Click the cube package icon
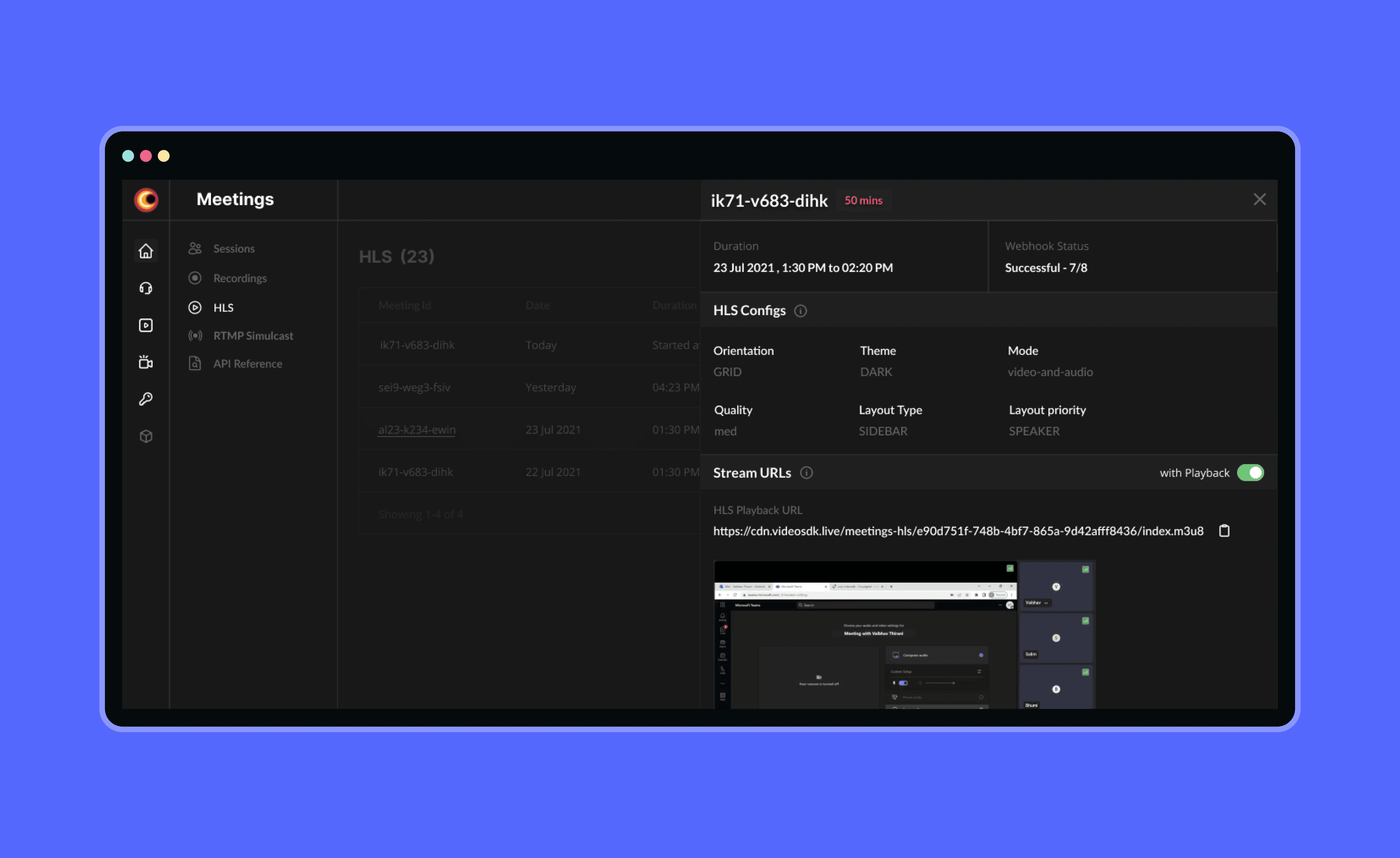 [x=146, y=436]
